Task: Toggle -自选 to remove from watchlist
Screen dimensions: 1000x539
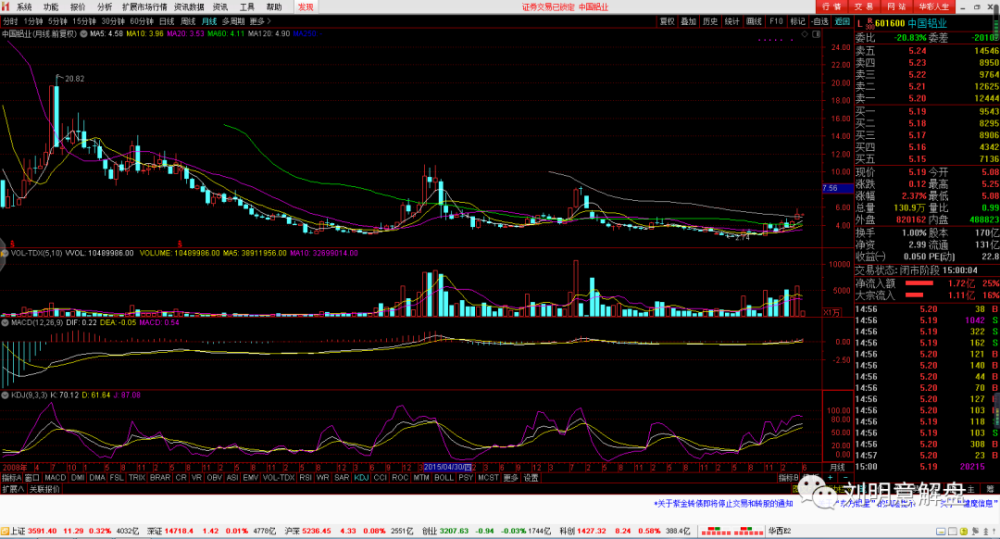Action: coord(820,20)
